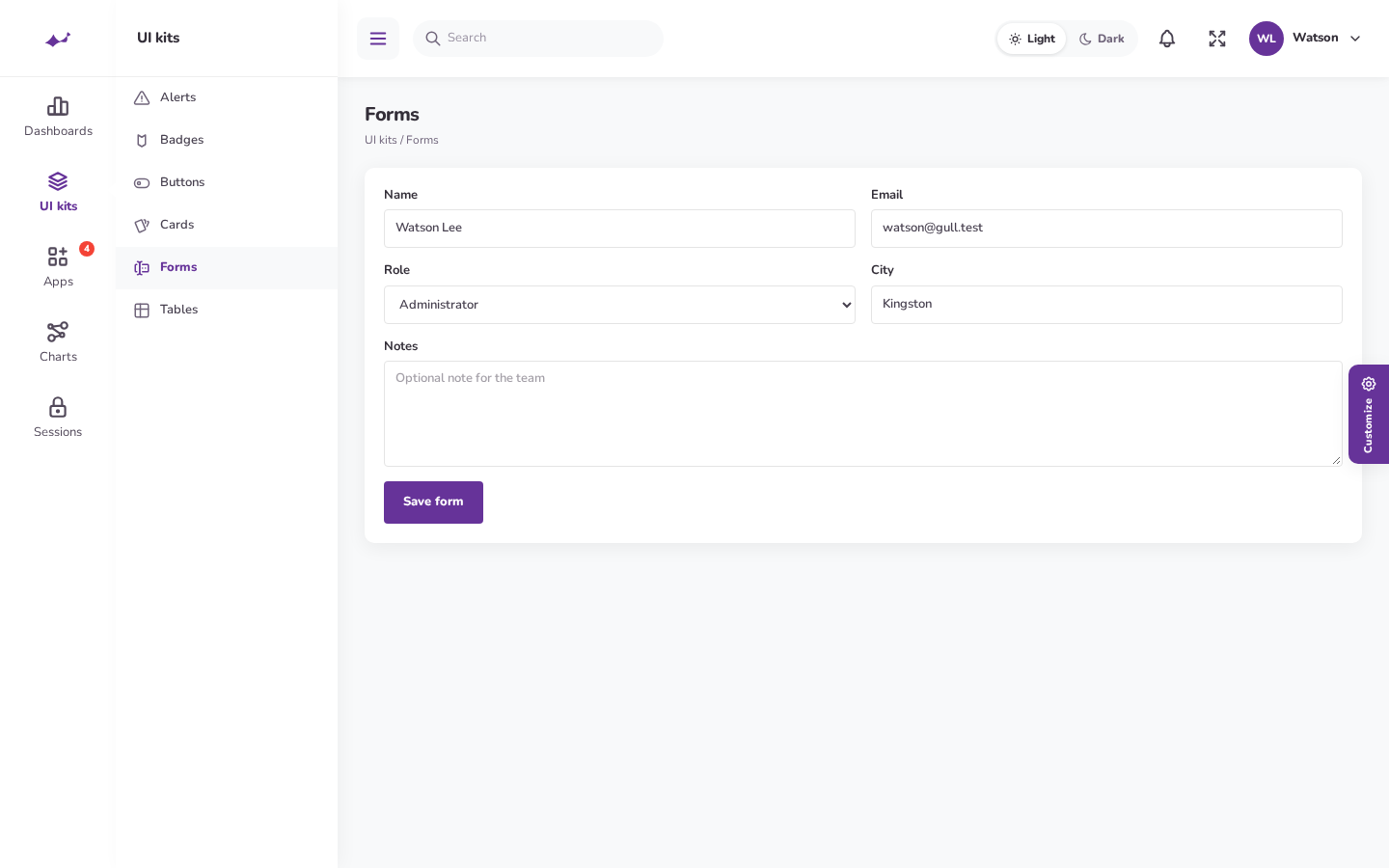Expand the Watson user menu chevron
This screenshot has height=868, width=1389.
point(1355,39)
